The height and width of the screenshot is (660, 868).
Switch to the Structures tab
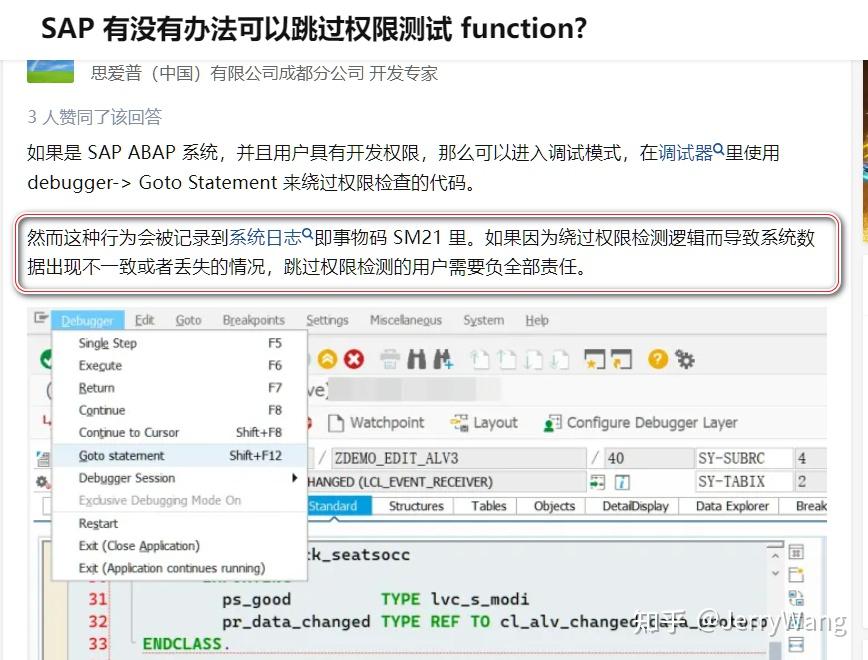(x=414, y=505)
